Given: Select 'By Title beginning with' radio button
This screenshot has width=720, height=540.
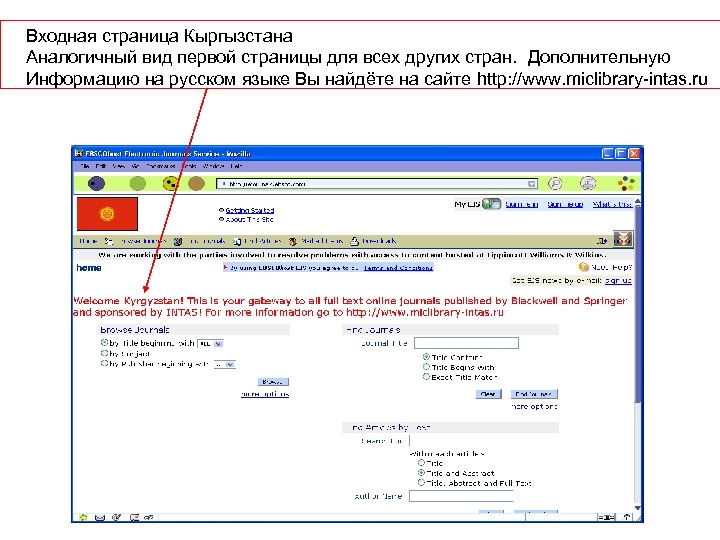Looking at the screenshot, I should click(104, 343).
